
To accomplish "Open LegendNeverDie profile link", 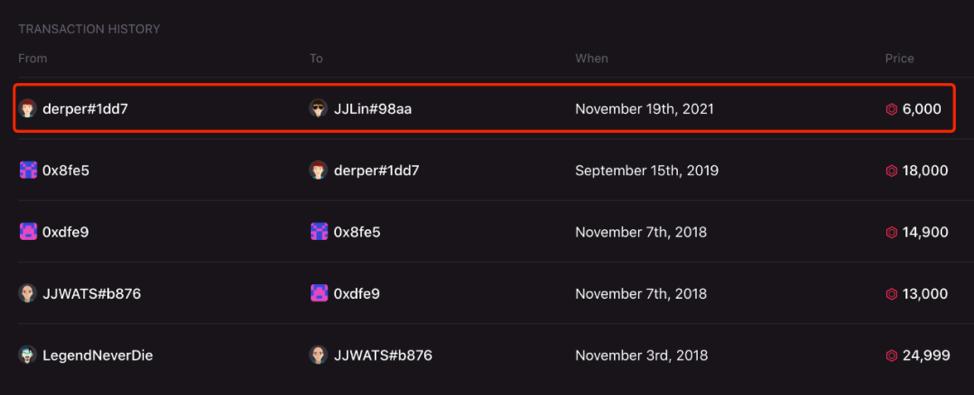I will [98, 356].
